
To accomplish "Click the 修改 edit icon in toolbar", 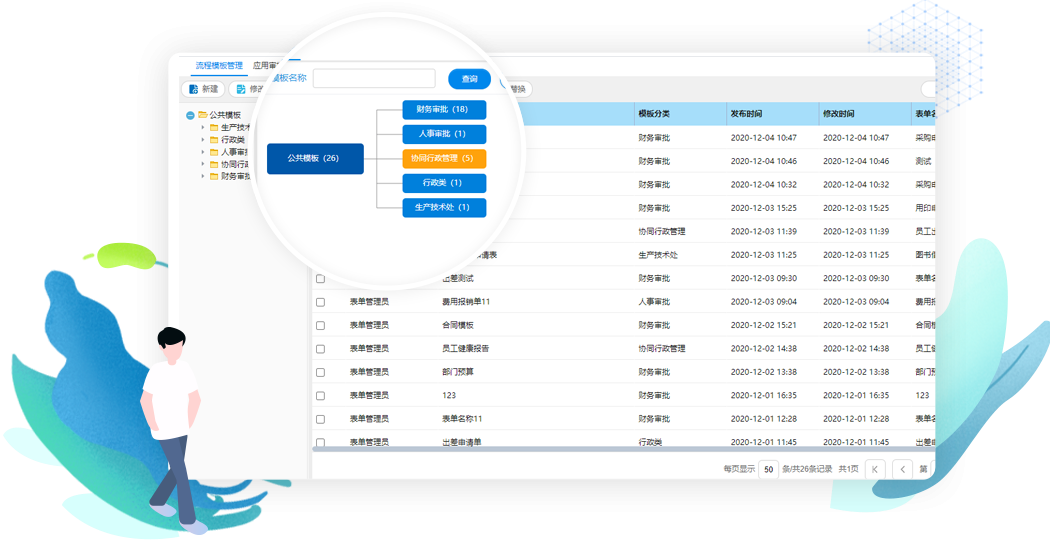I will click(x=241, y=89).
